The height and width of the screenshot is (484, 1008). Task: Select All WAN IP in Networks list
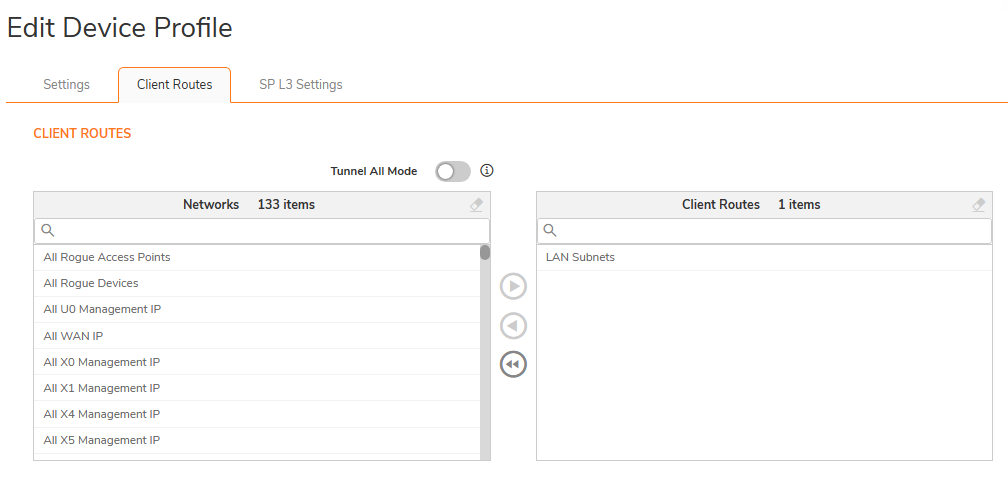coord(73,336)
